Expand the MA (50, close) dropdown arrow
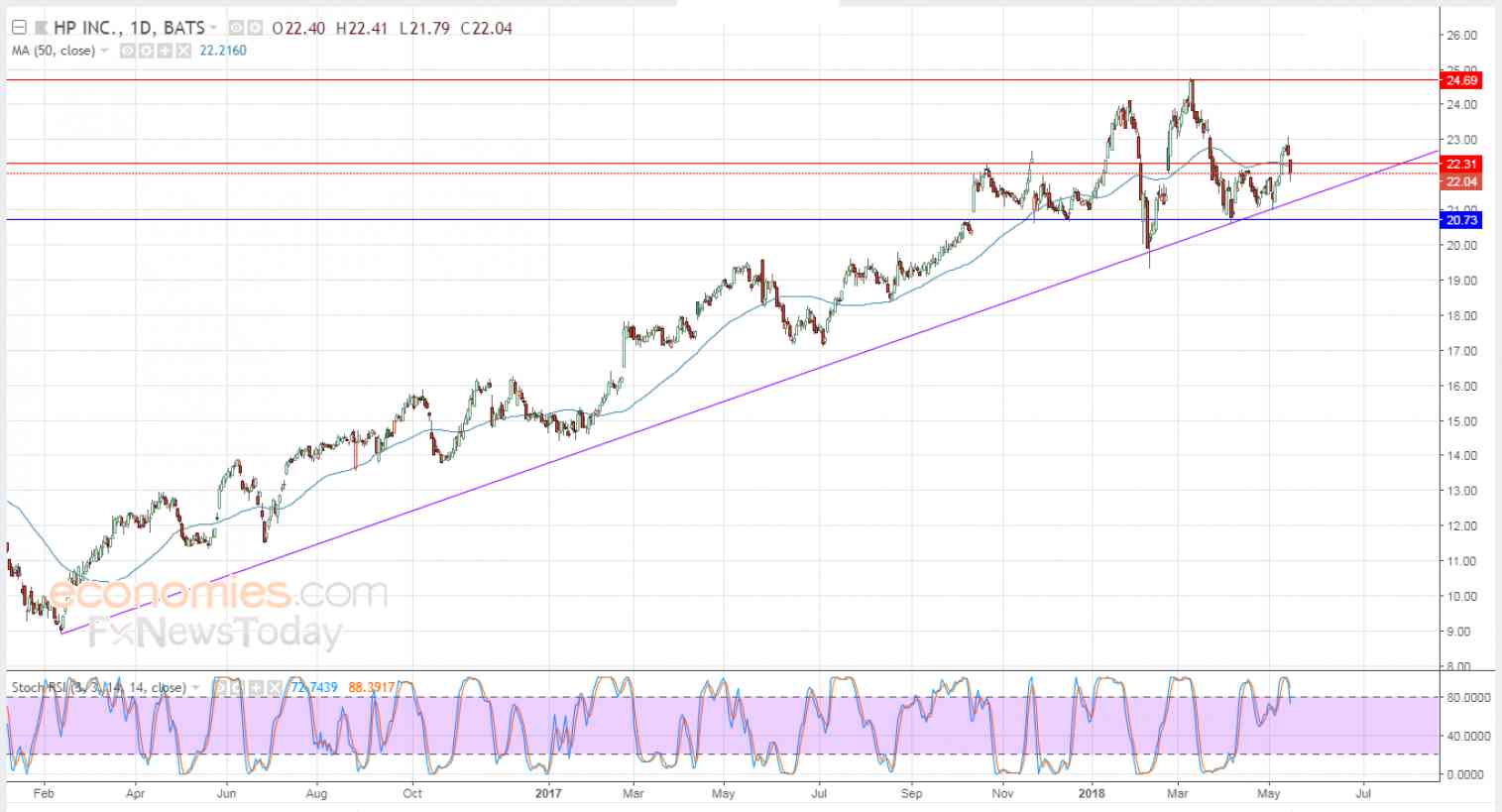Viewport: 1502px width, 812px height. tap(103, 51)
